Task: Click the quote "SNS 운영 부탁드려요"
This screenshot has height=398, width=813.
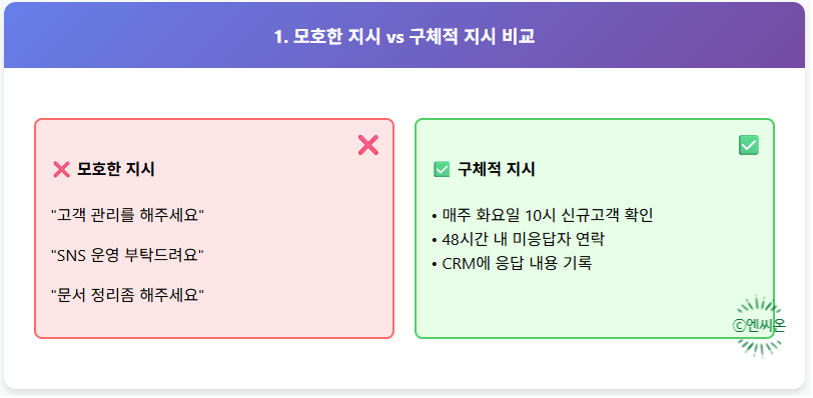Action: [127, 255]
